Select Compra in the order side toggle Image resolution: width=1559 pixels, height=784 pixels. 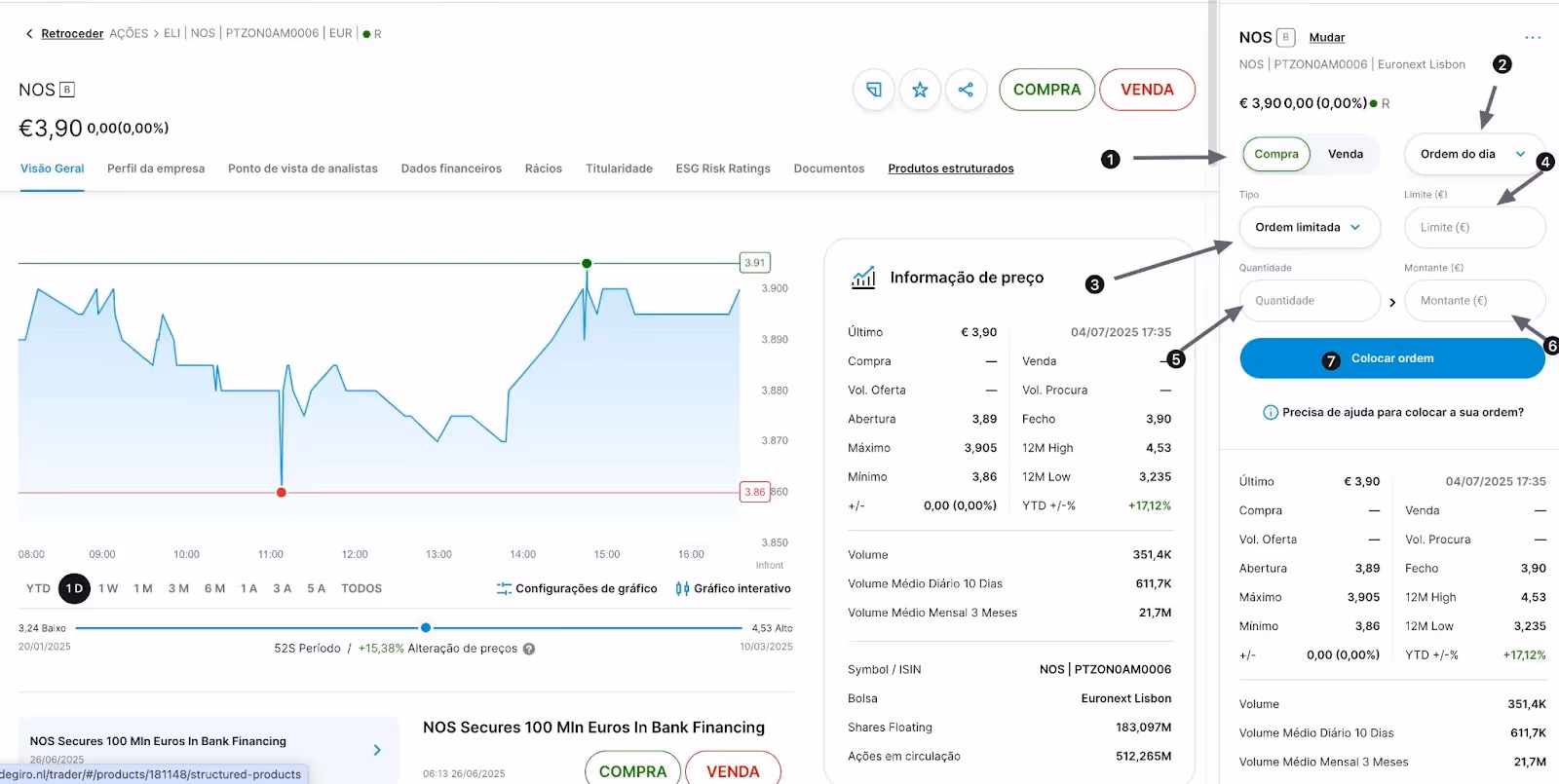pos(1276,154)
